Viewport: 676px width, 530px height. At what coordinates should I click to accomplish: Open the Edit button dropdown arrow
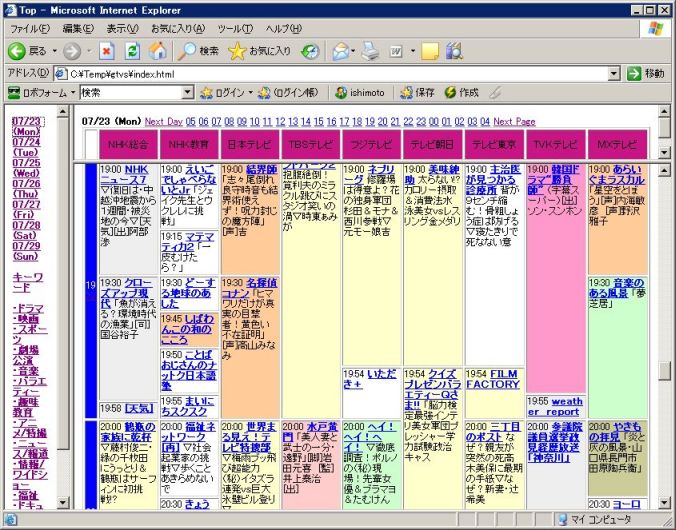point(412,51)
